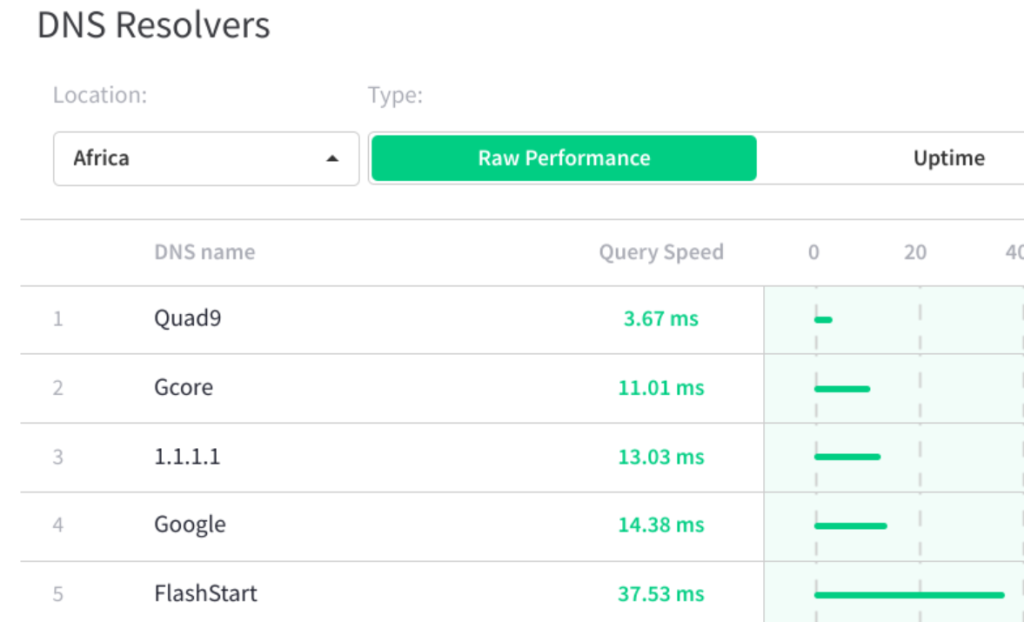
Task: Click the DNS name column header
Action: [204, 252]
